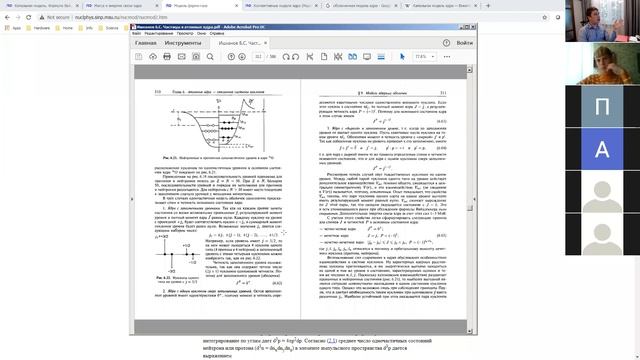Image resolution: width=640 pixels, height=360 pixels.
Task: Open the Info bookmark folder
Action: tap(86, 28)
